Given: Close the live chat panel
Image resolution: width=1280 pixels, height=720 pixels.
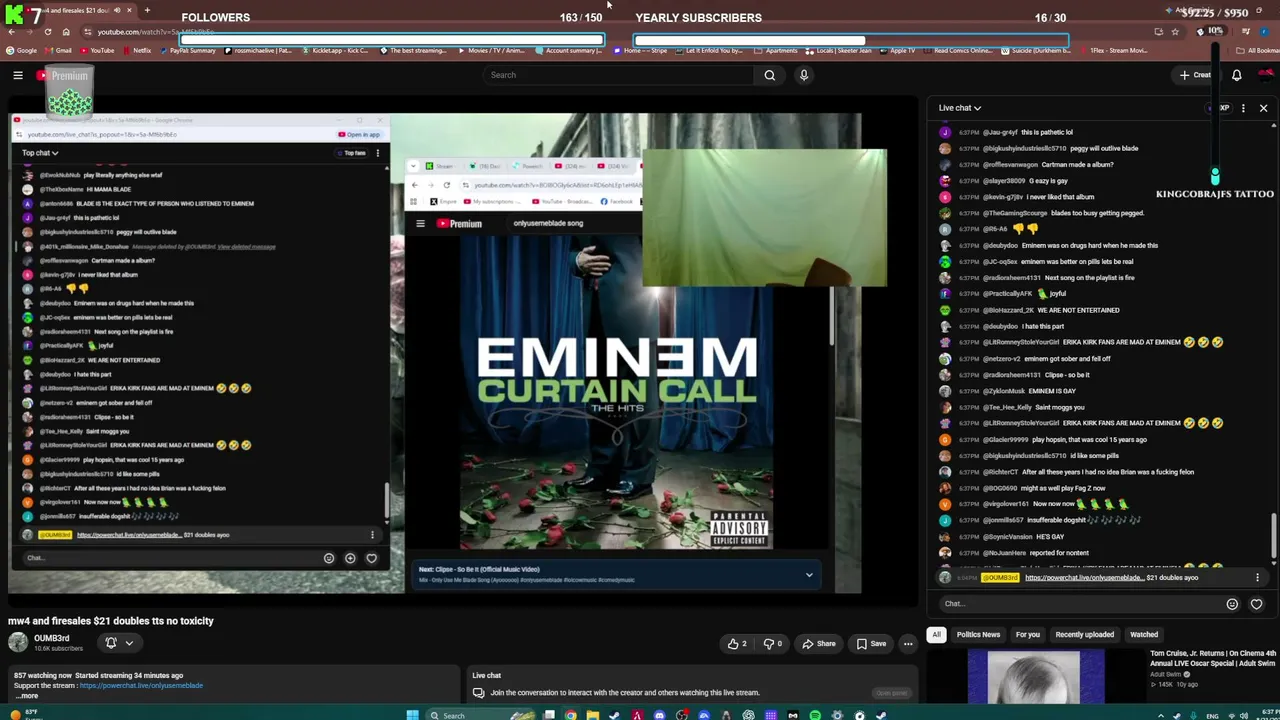Looking at the screenshot, I should click(x=1263, y=108).
